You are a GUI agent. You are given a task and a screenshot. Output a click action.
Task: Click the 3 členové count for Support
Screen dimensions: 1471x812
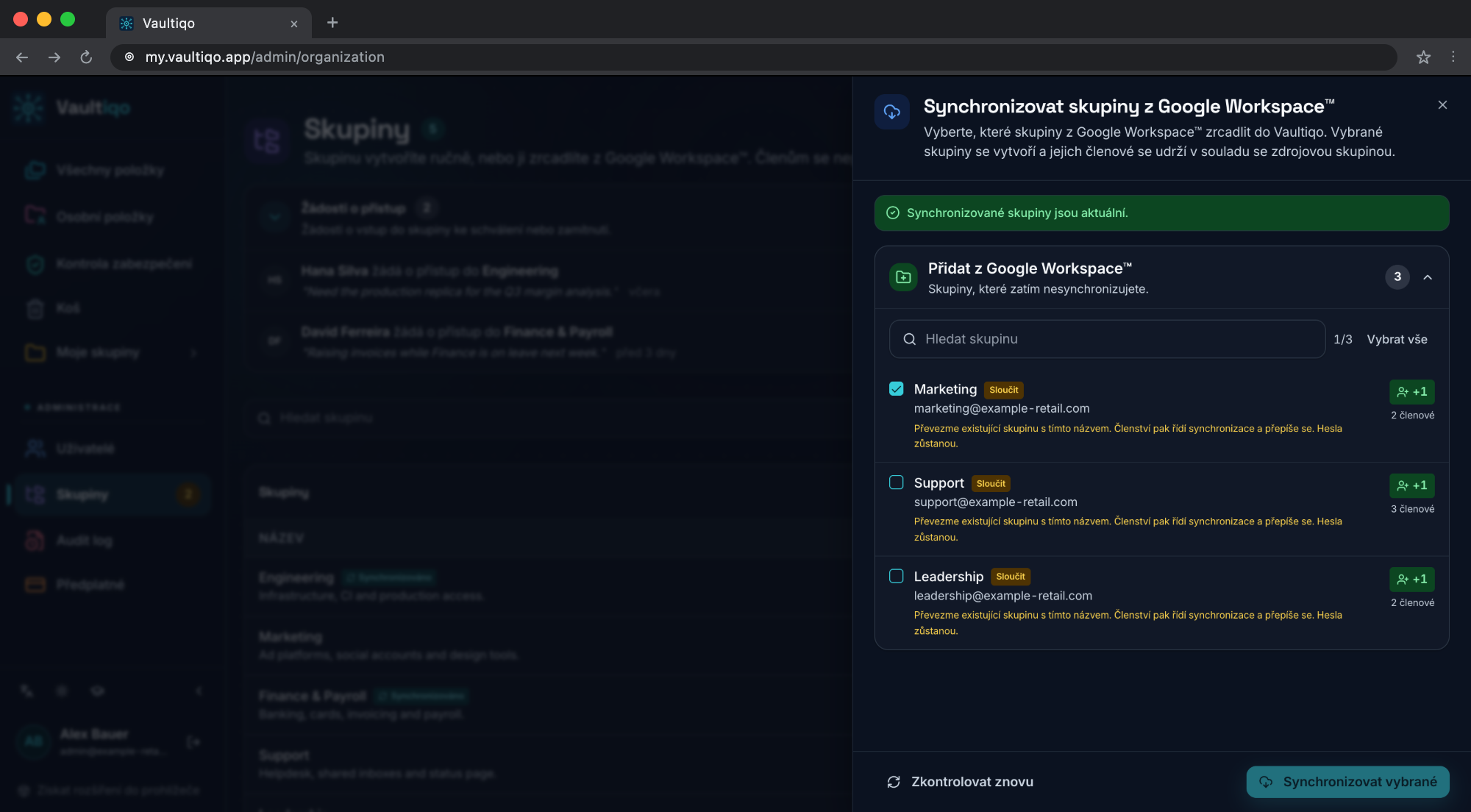[1412, 509]
